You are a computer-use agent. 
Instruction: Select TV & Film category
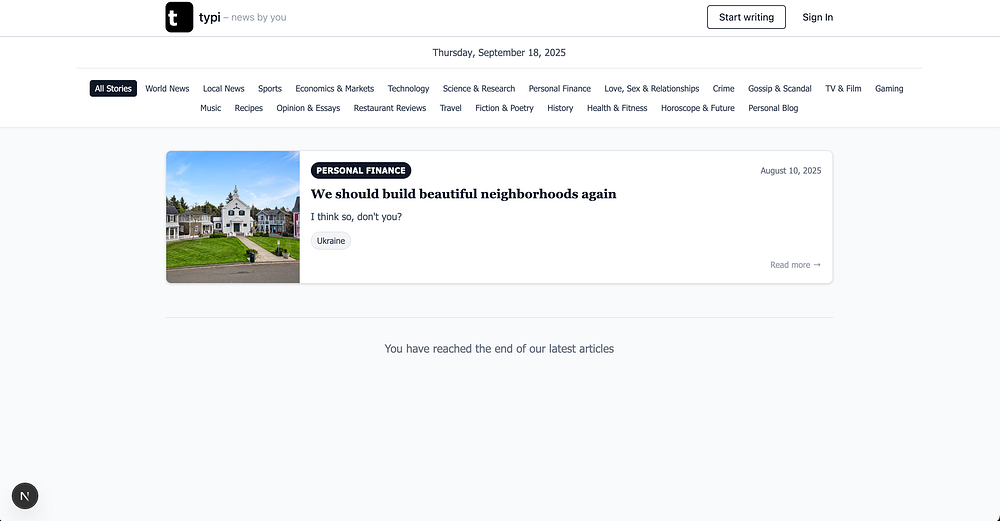[x=843, y=89]
